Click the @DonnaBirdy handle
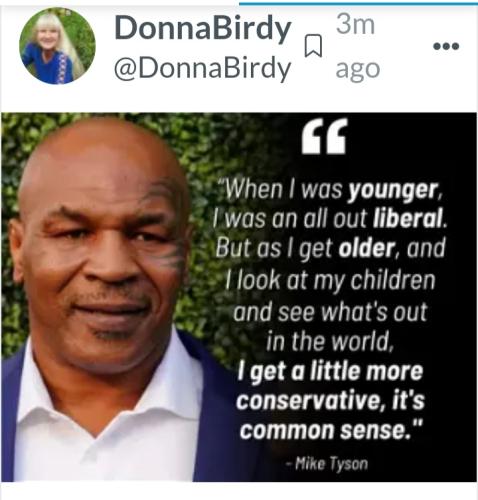This screenshot has width=478, height=500. (203, 68)
